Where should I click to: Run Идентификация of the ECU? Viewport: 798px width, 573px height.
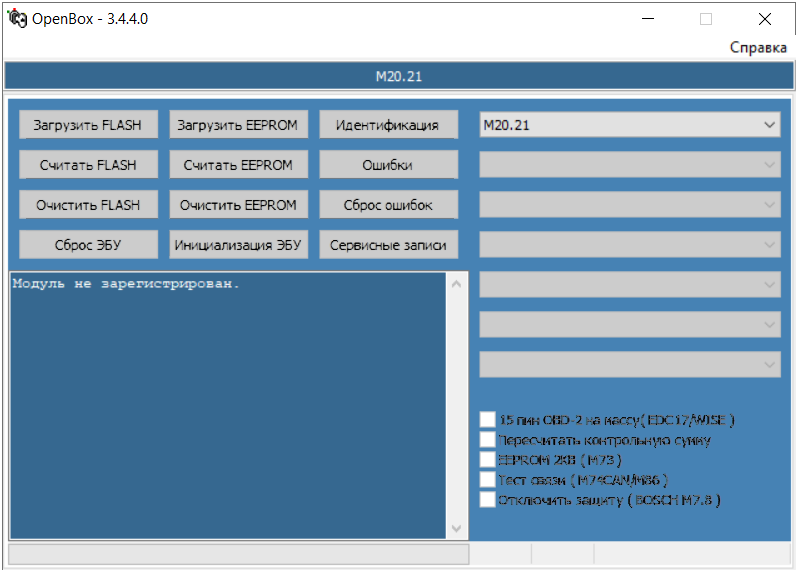point(388,125)
